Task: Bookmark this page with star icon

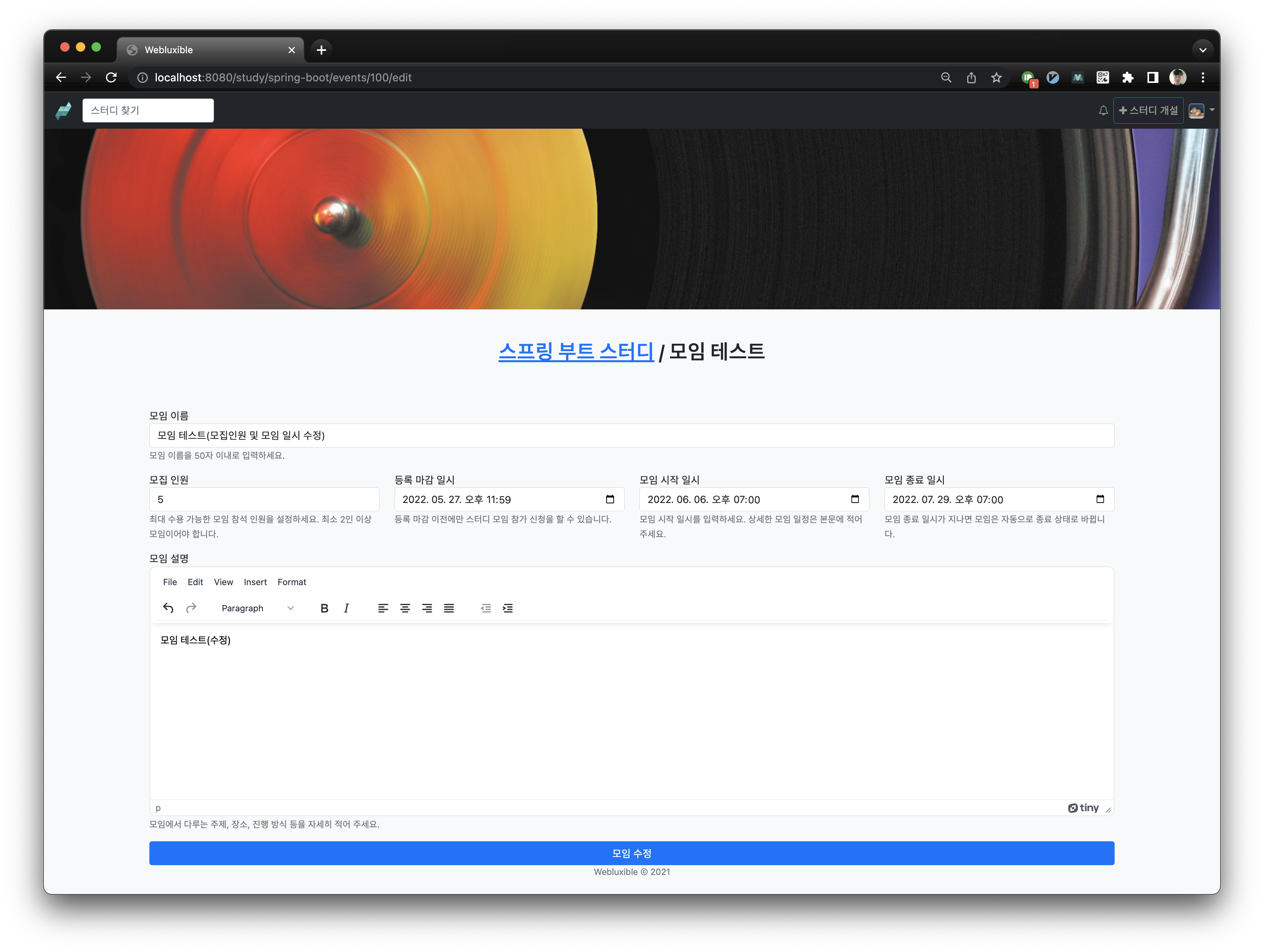Action: 996,78
